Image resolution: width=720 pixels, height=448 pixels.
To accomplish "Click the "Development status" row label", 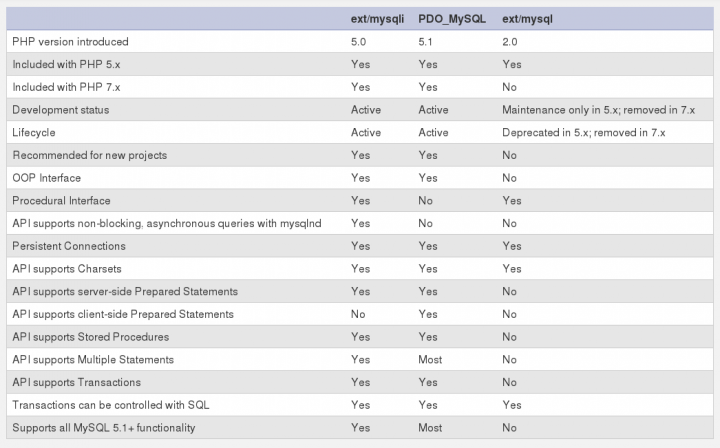I will click(61, 110).
